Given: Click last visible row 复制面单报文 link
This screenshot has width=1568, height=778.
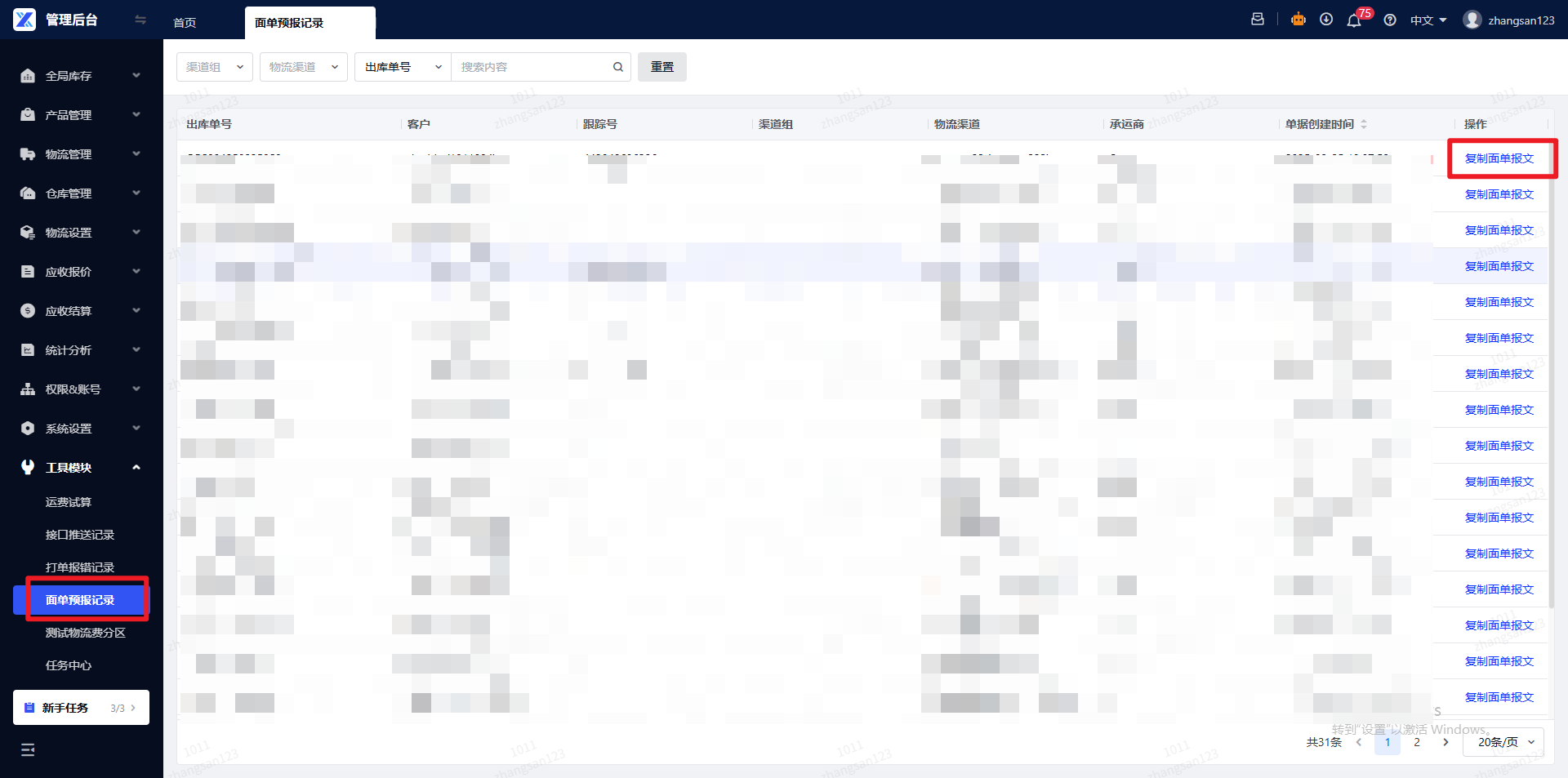Looking at the screenshot, I should click(x=1499, y=697).
